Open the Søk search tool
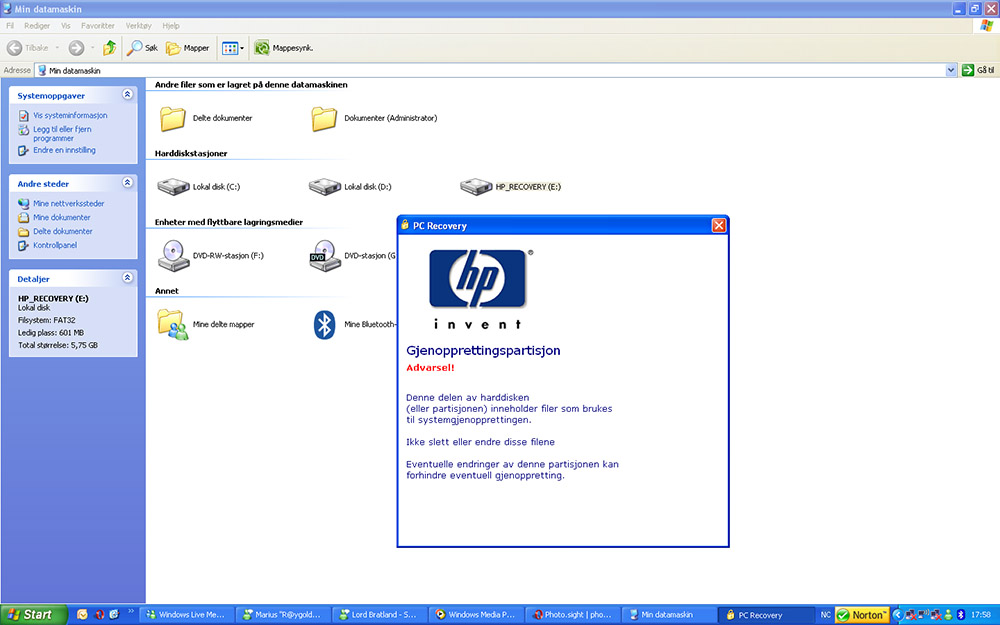This screenshot has width=1000, height=625. point(142,48)
